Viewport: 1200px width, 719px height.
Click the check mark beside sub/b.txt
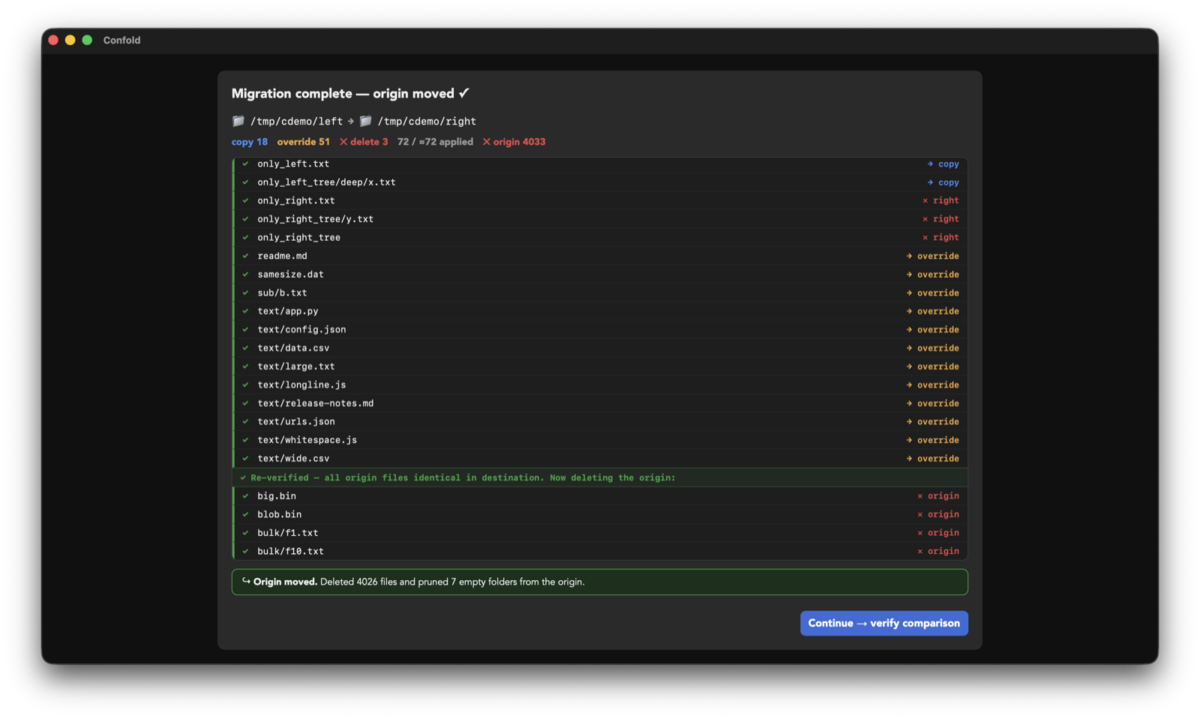(245, 293)
